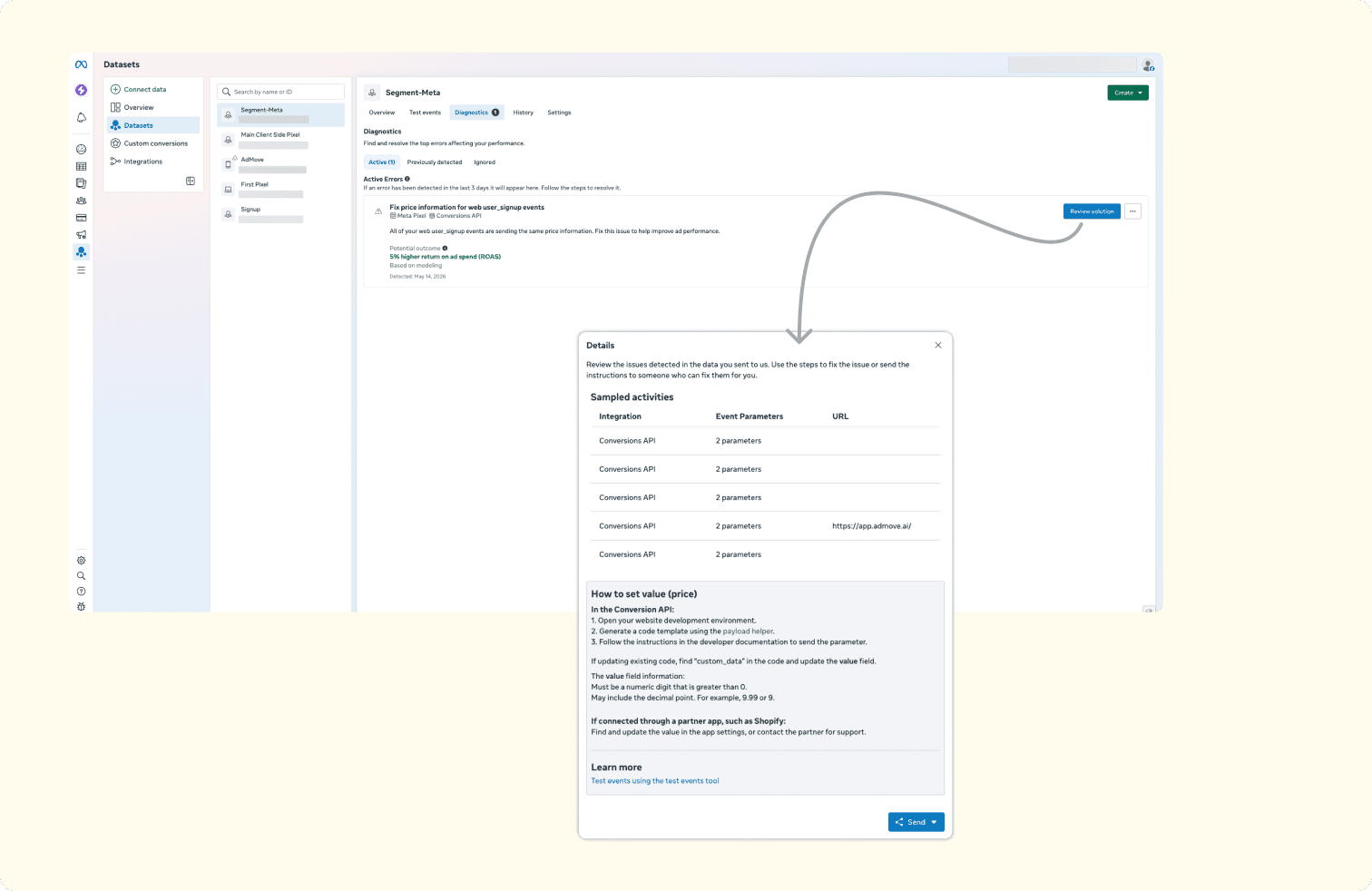Open the documents pages icon in left rail
The height and width of the screenshot is (891, 1372).
[81, 183]
